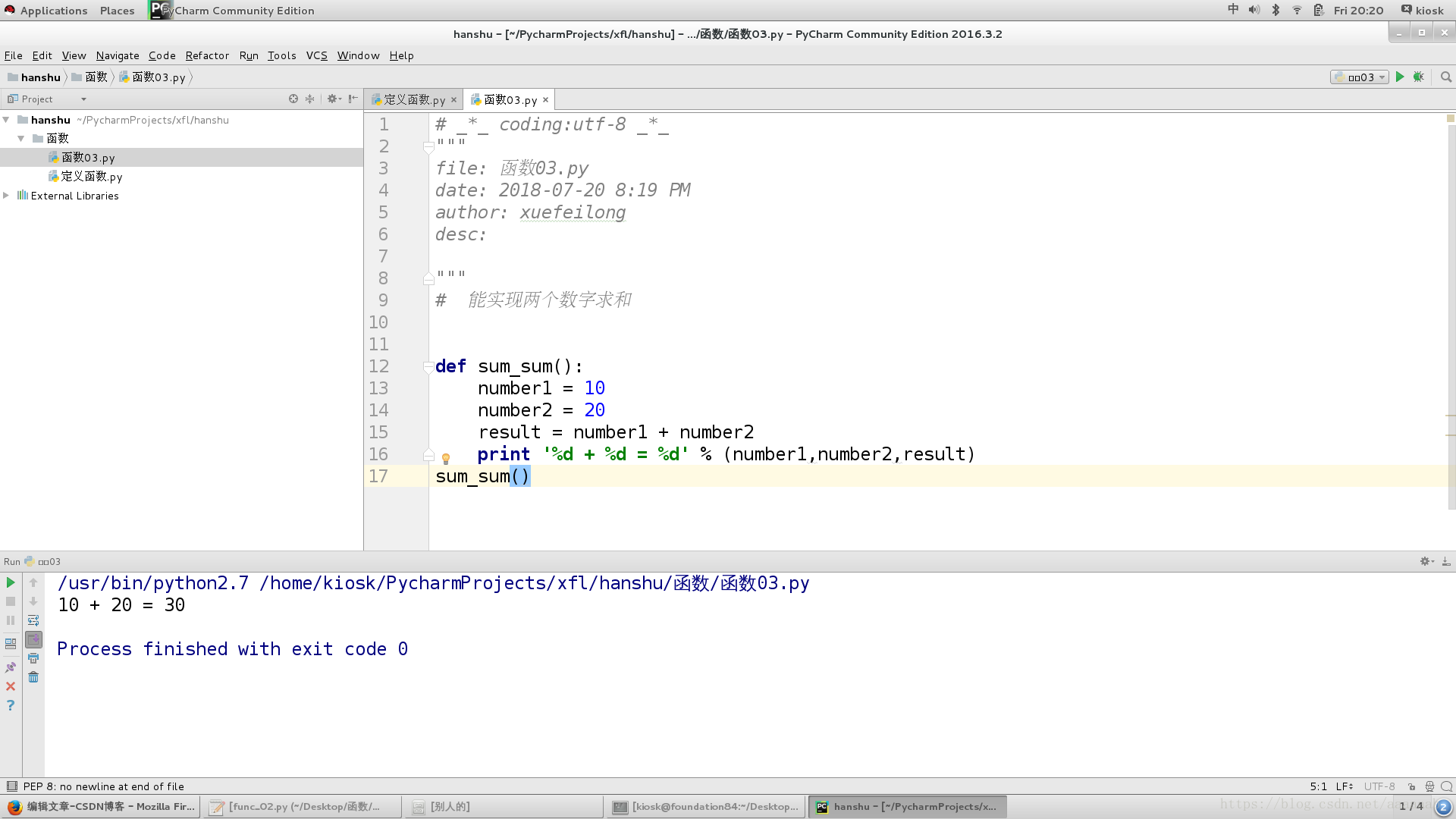Collapse the def sum_sum fold marker
Screen dimensions: 1456x819
click(x=428, y=366)
